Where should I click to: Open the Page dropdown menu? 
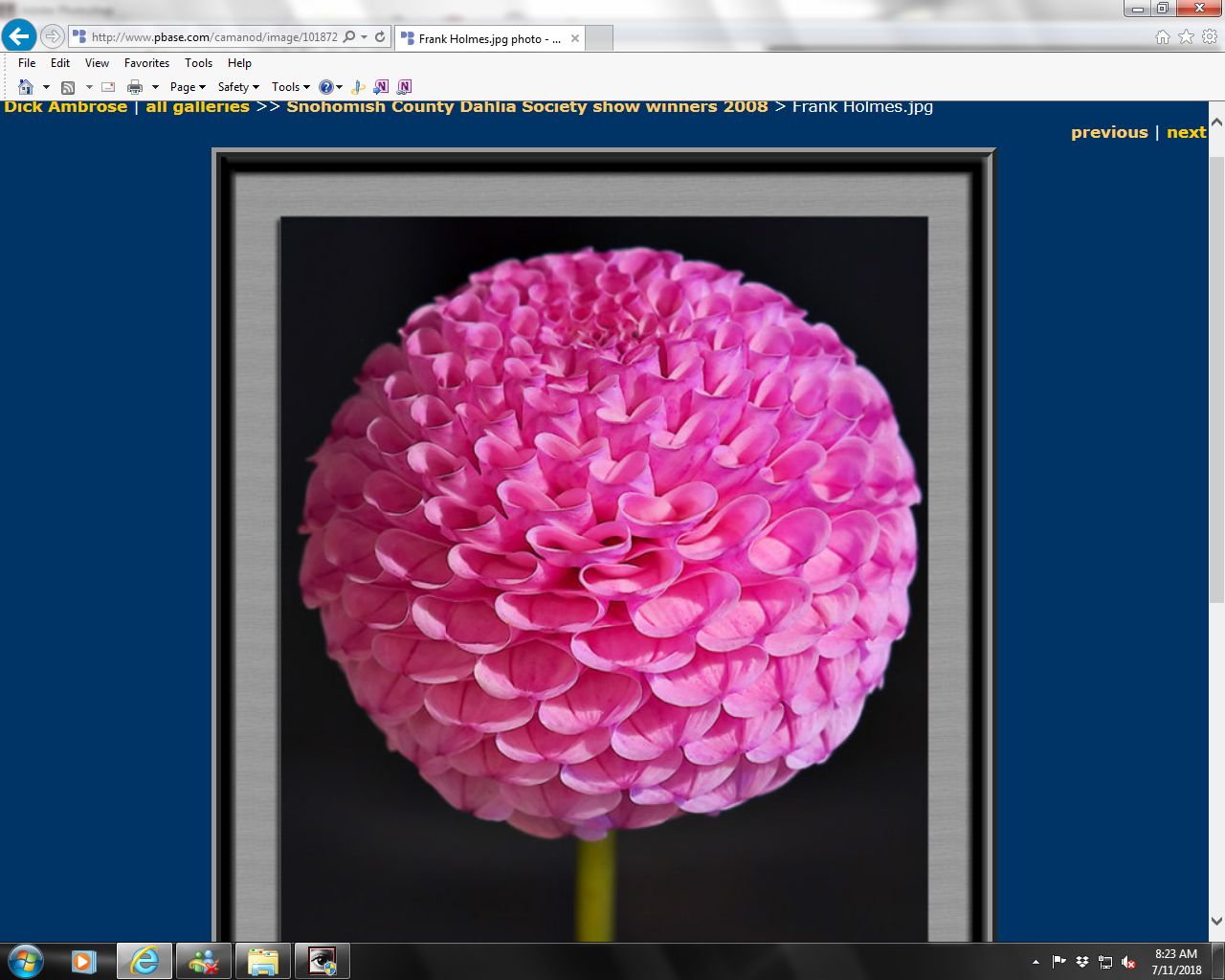tap(188, 87)
